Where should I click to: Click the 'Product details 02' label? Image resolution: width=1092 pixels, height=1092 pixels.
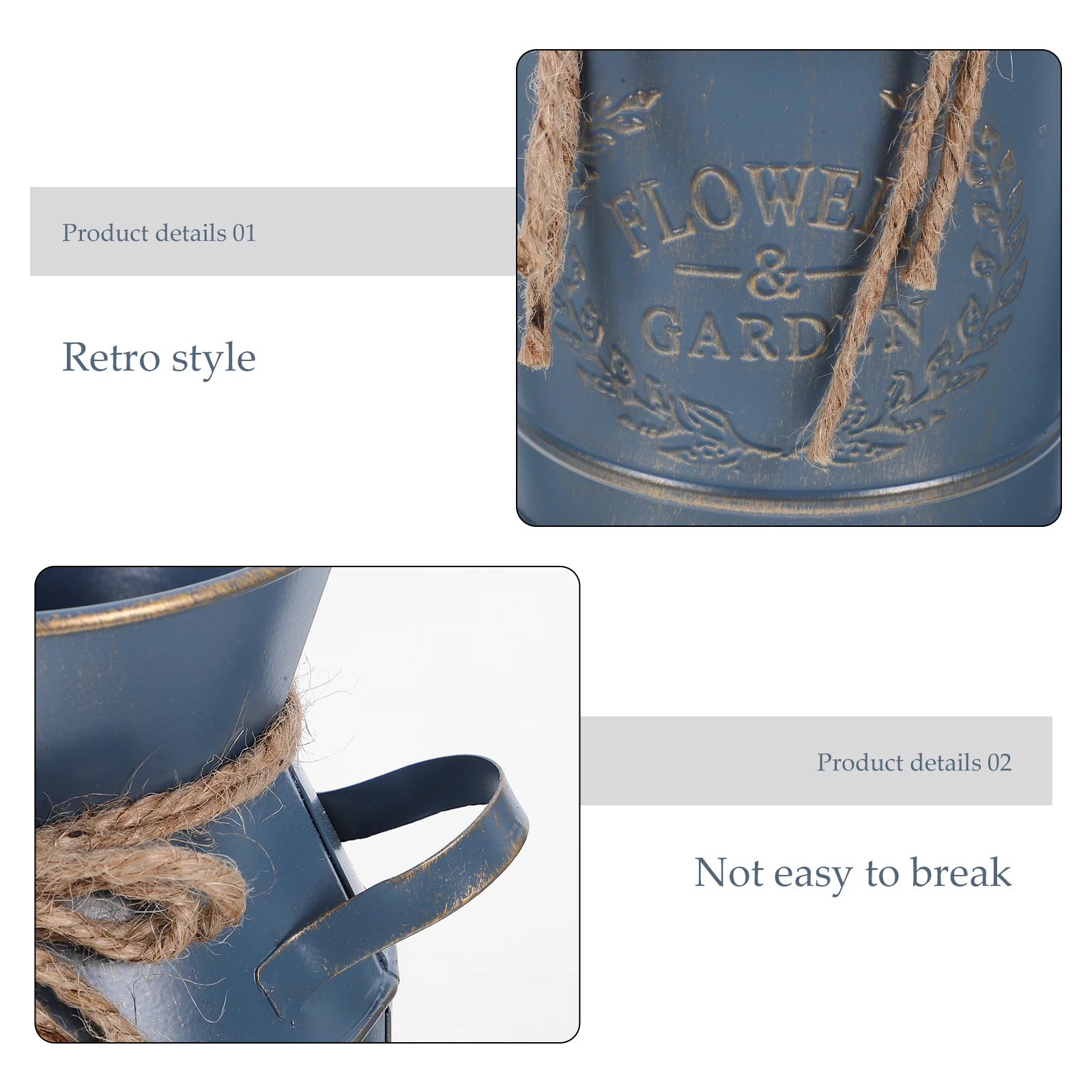click(914, 762)
